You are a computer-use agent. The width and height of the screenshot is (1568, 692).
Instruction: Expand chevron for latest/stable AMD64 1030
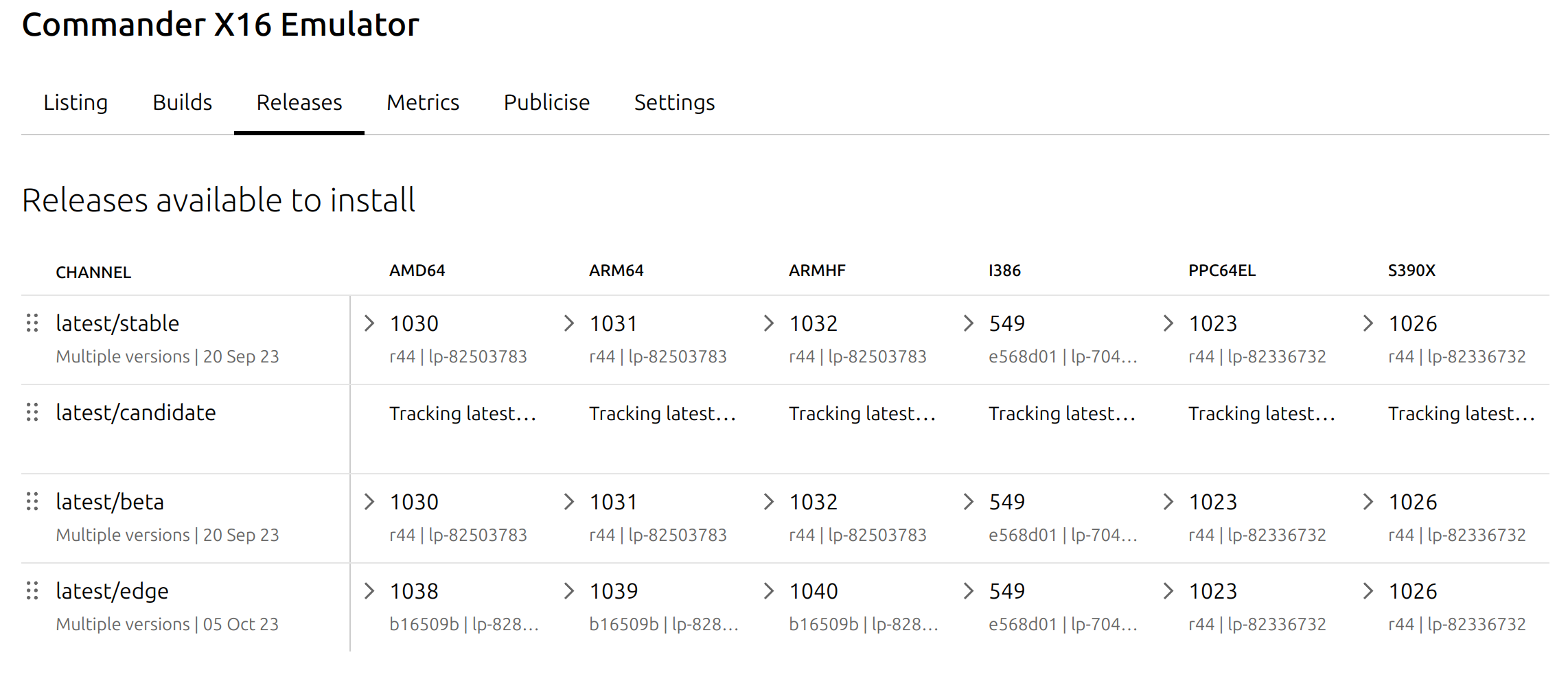369,323
